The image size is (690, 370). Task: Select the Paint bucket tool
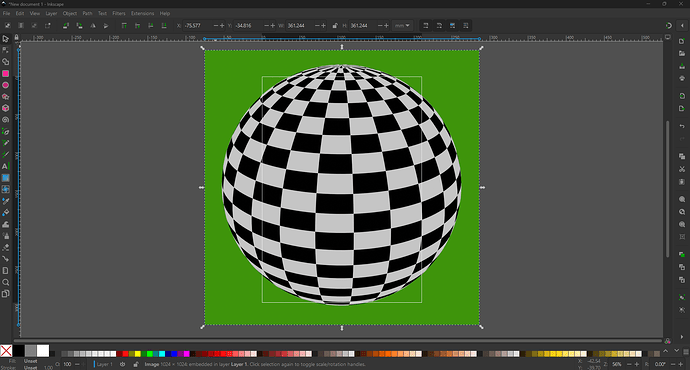pyautogui.click(x=5, y=212)
